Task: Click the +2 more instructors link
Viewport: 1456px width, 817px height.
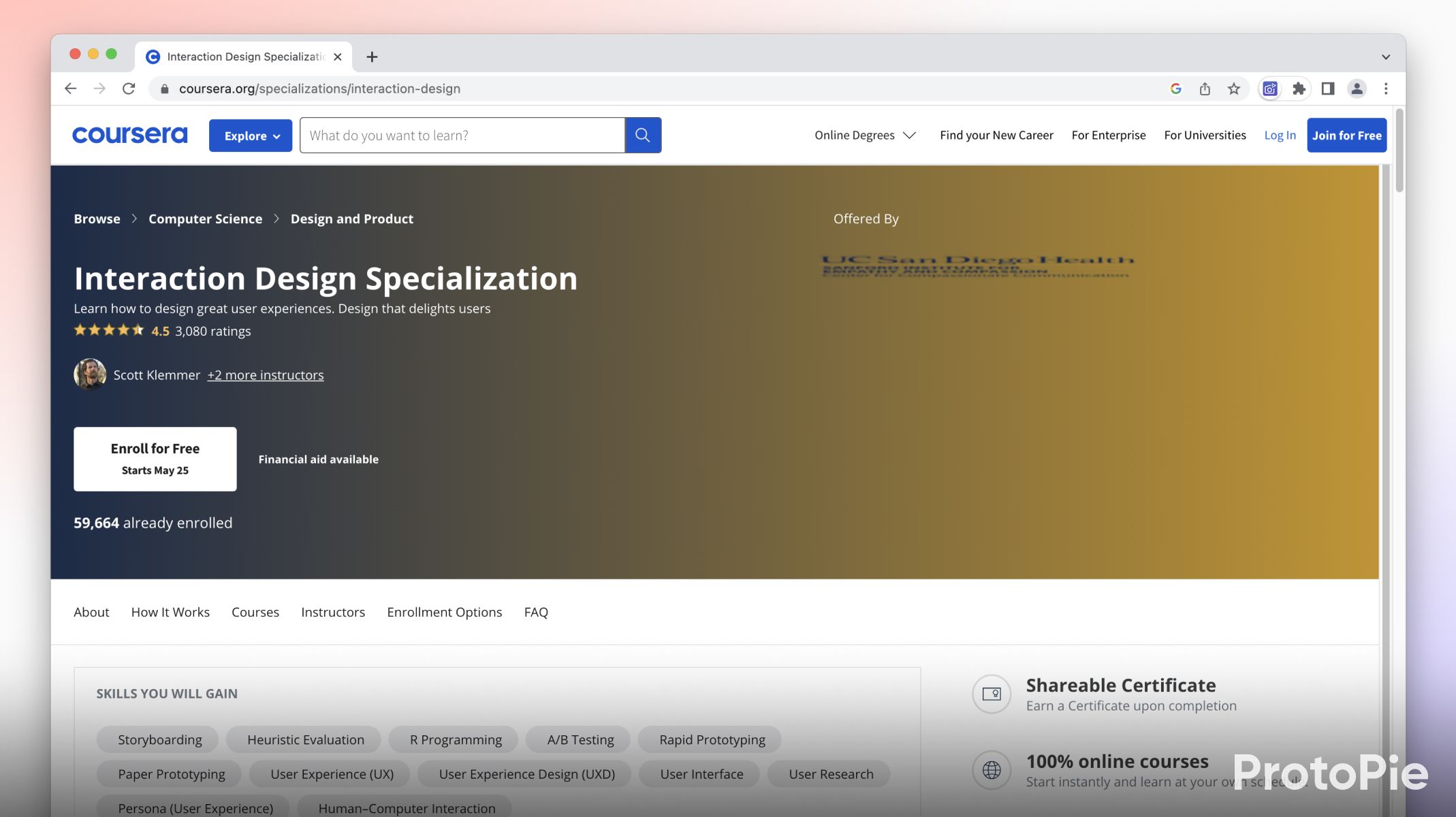Action: point(265,374)
